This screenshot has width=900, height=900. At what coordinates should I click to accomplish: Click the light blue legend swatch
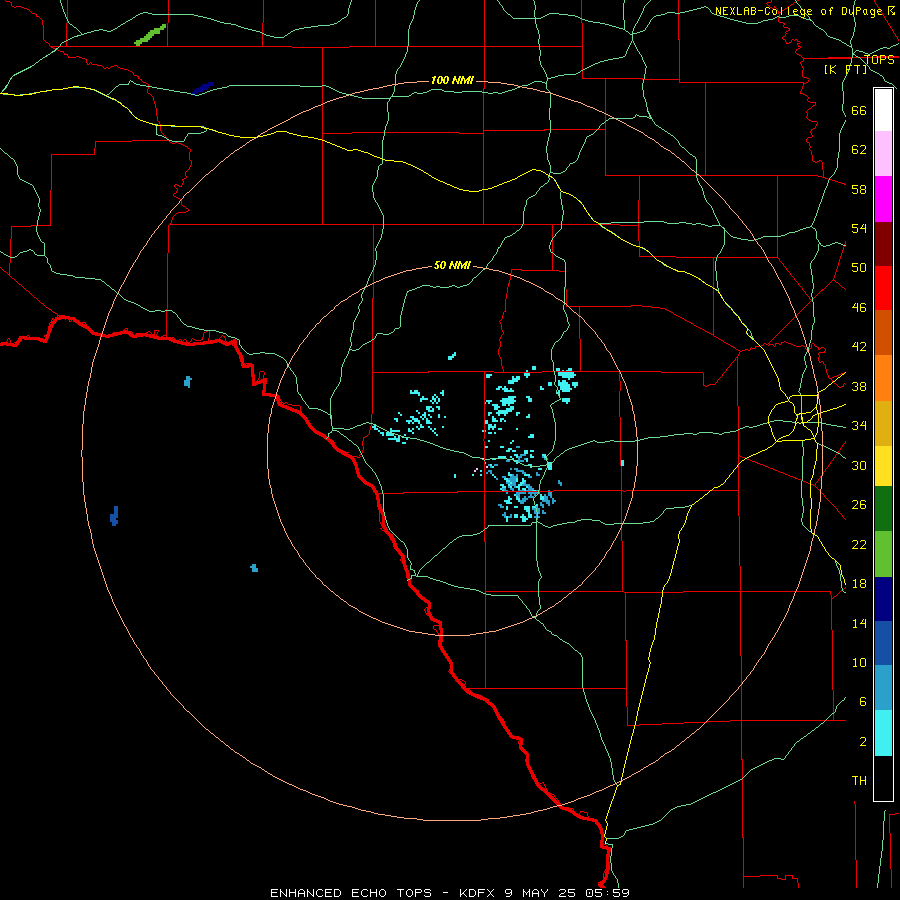(883, 688)
